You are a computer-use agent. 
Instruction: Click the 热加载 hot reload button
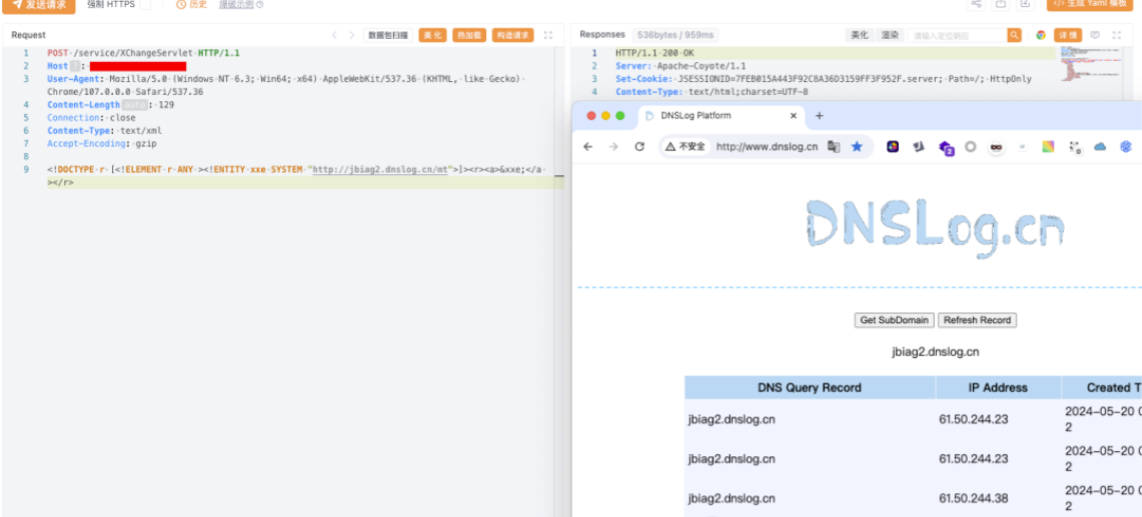469,35
